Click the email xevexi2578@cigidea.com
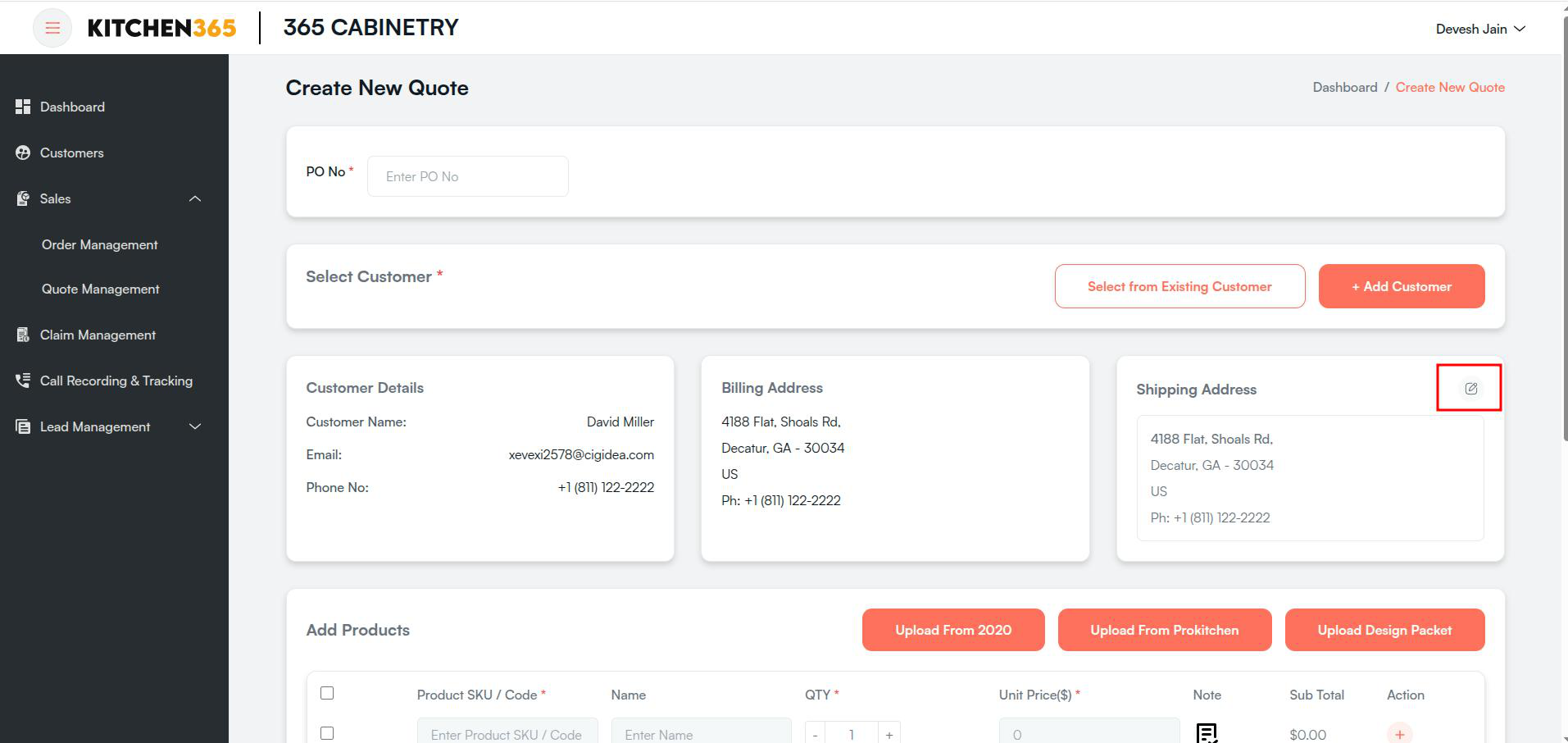Viewport: 1568px width, 743px height. [x=581, y=454]
